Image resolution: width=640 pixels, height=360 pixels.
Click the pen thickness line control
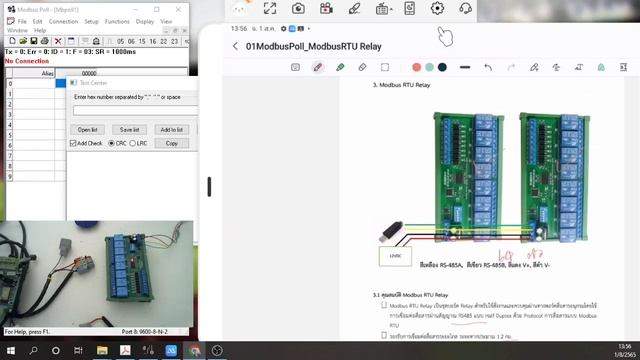[465, 67]
